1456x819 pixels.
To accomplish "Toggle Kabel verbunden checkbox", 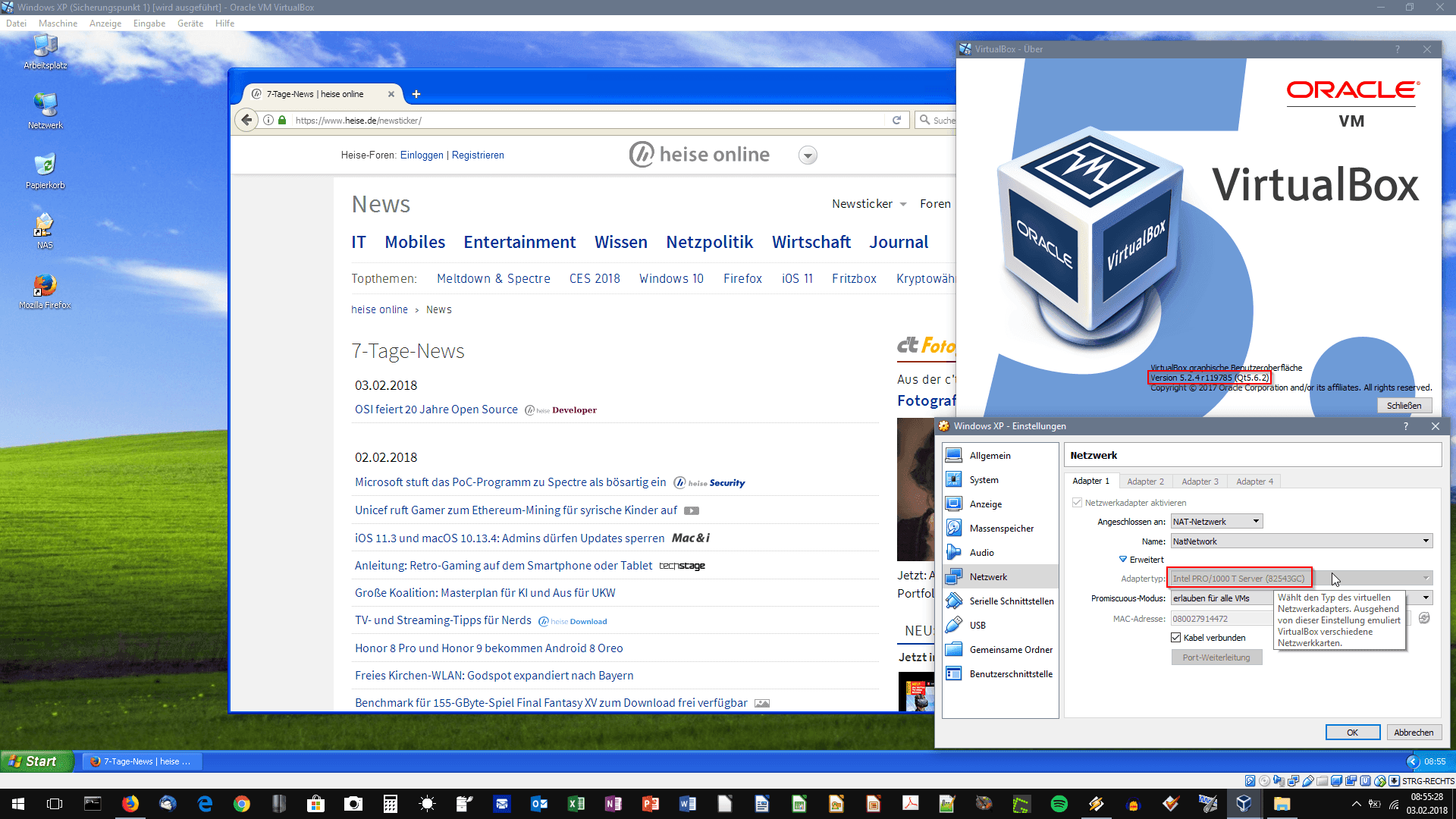I will coord(1176,638).
